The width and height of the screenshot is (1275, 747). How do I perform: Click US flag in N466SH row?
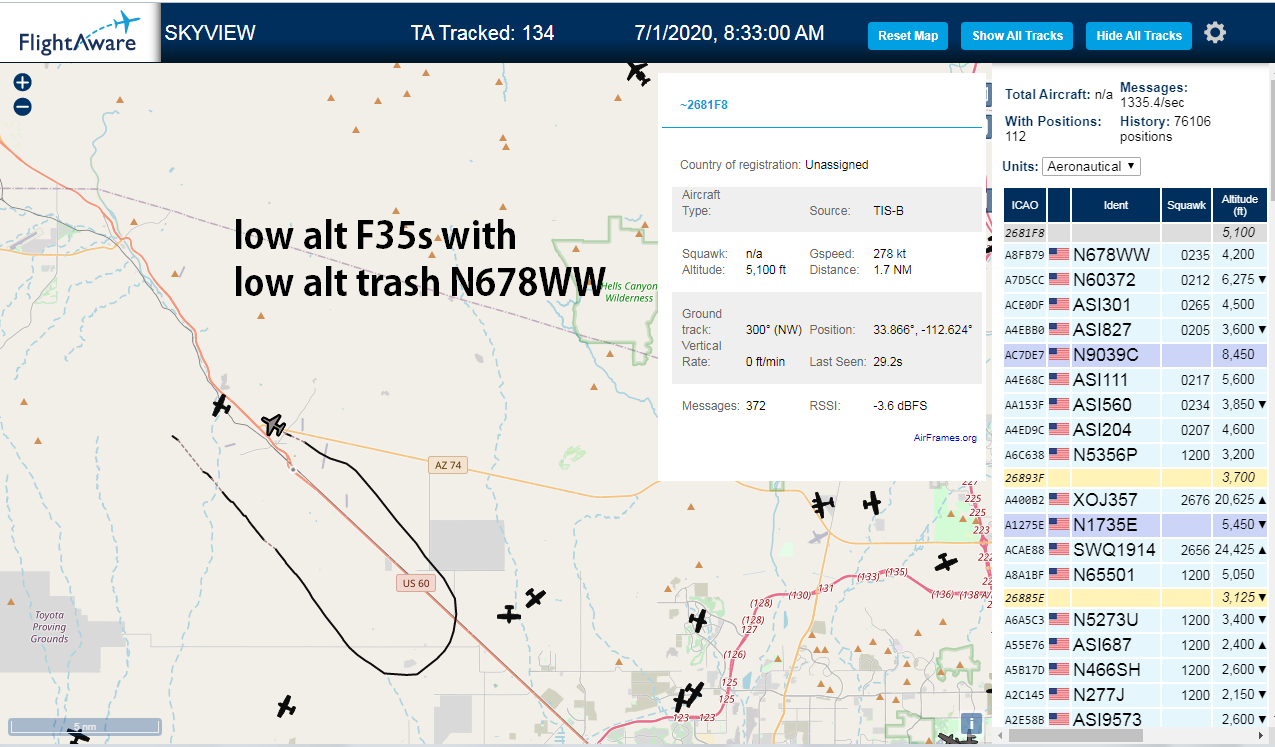coord(1059,670)
